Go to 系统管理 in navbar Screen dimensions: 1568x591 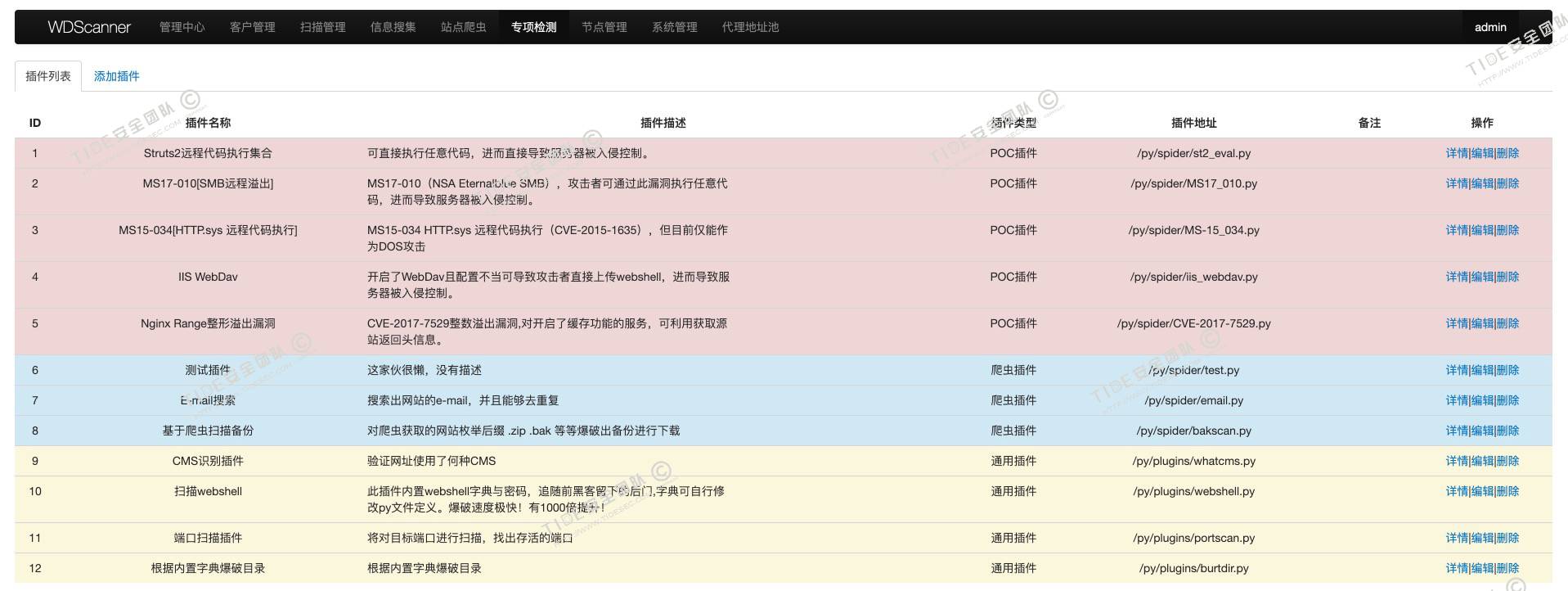[x=674, y=27]
